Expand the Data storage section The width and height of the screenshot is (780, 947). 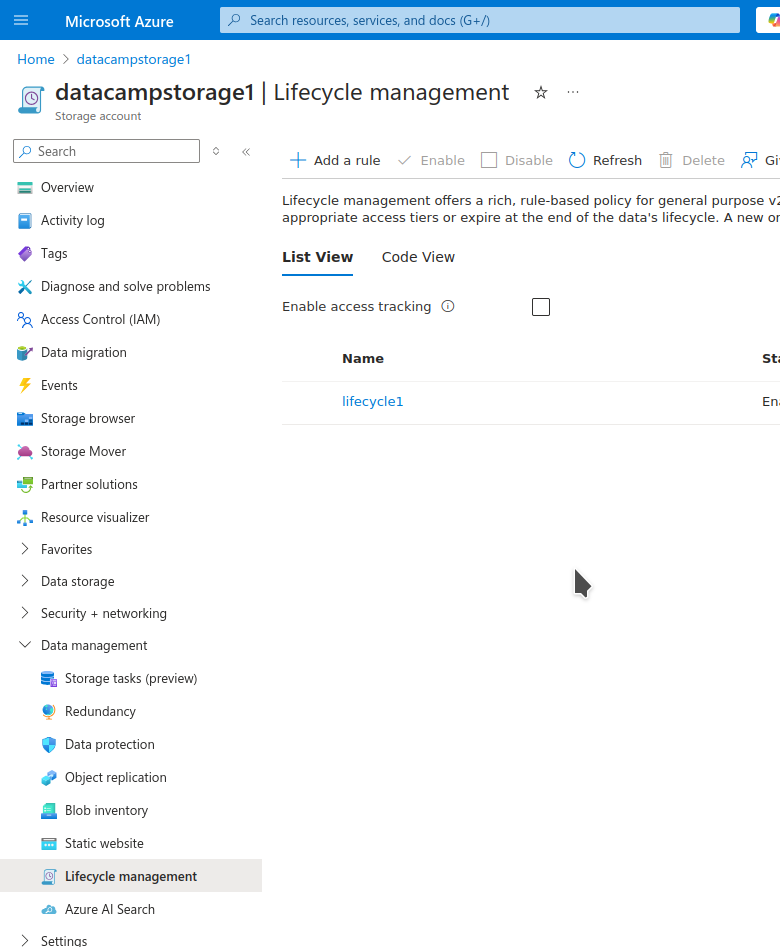25,581
